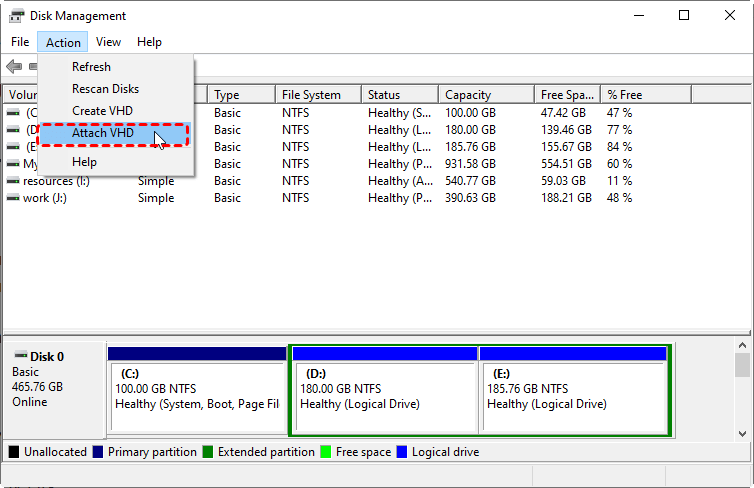Click the scroll up arrow in disk pane
Screen dimensions: 754x488
[742, 345]
